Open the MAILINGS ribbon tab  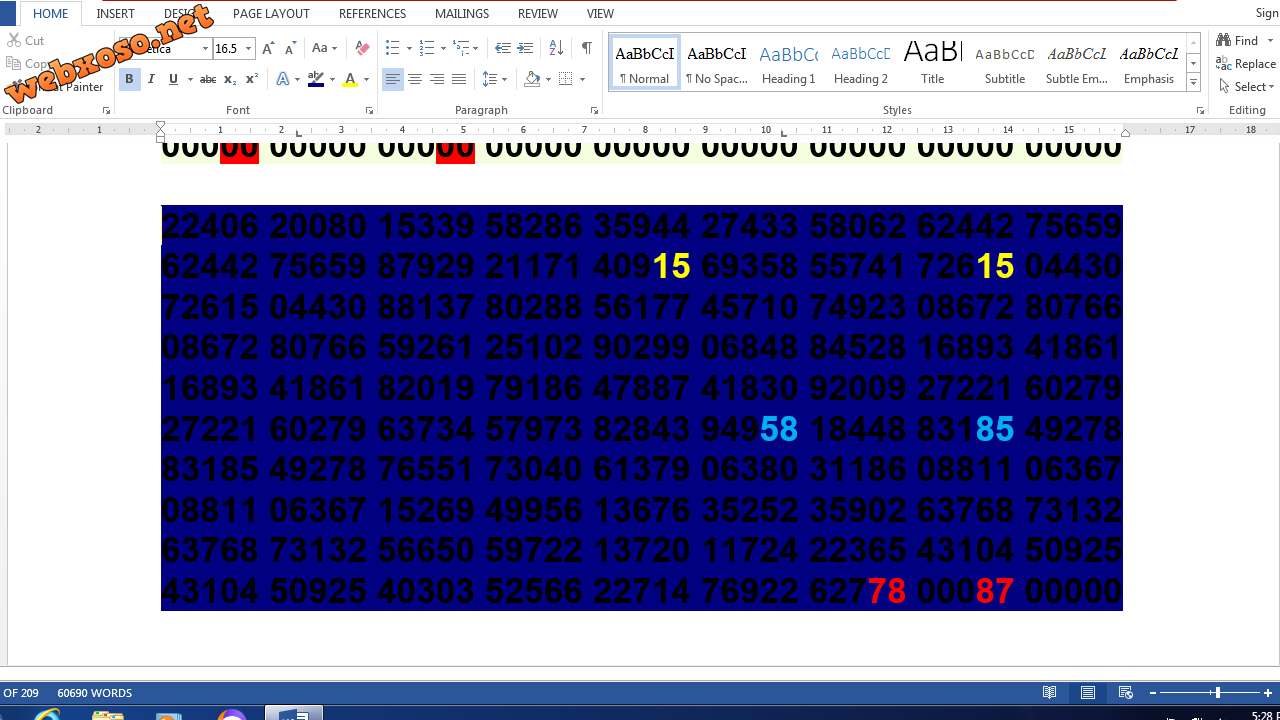click(462, 14)
